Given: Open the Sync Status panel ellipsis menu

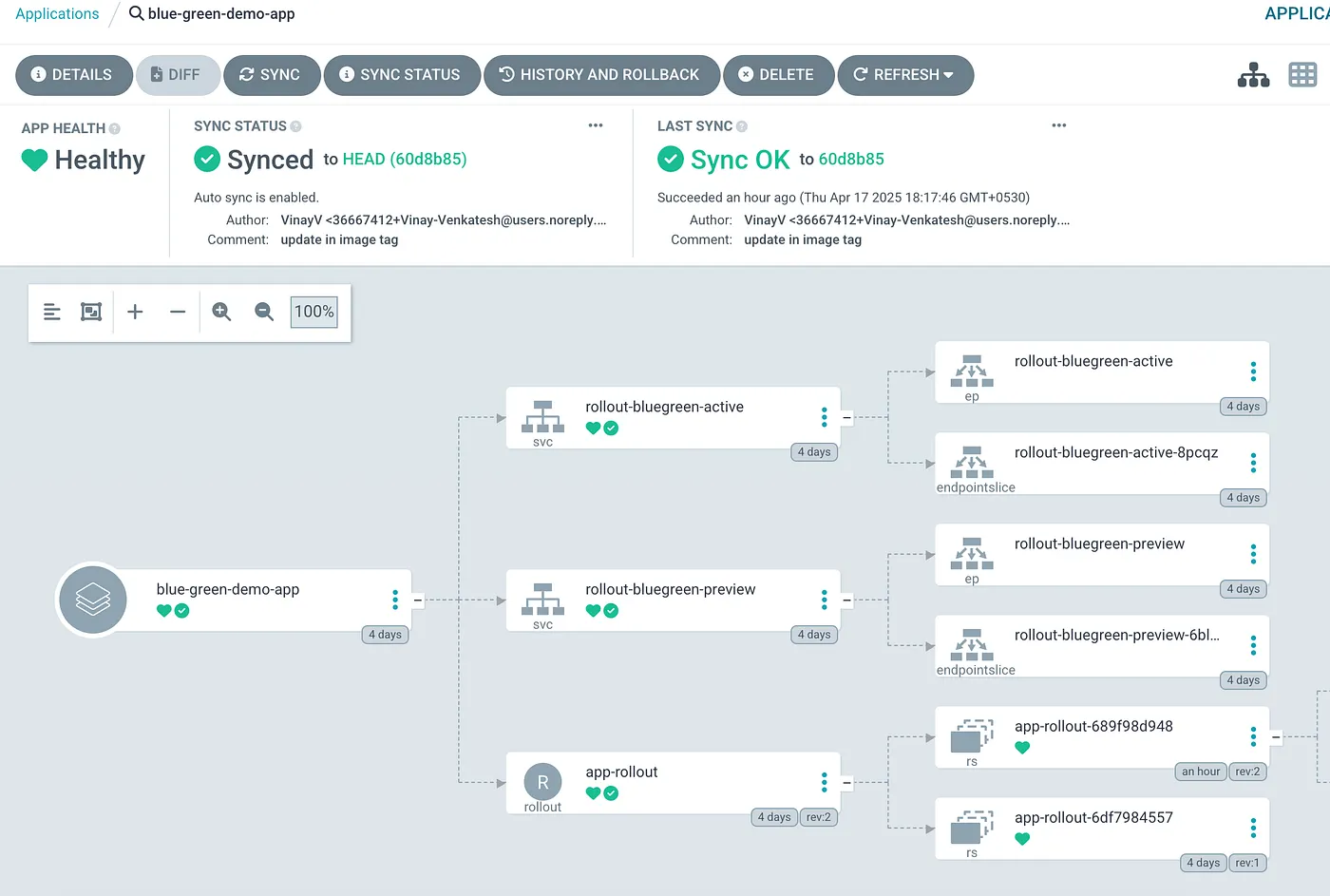Looking at the screenshot, I should (x=596, y=125).
